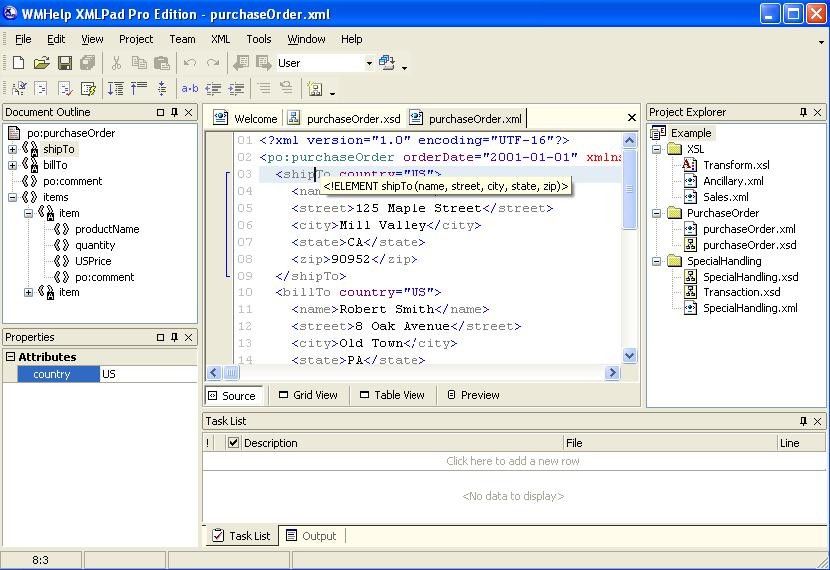Pin the Document Outline panel
830x570 pixels.
click(174, 112)
